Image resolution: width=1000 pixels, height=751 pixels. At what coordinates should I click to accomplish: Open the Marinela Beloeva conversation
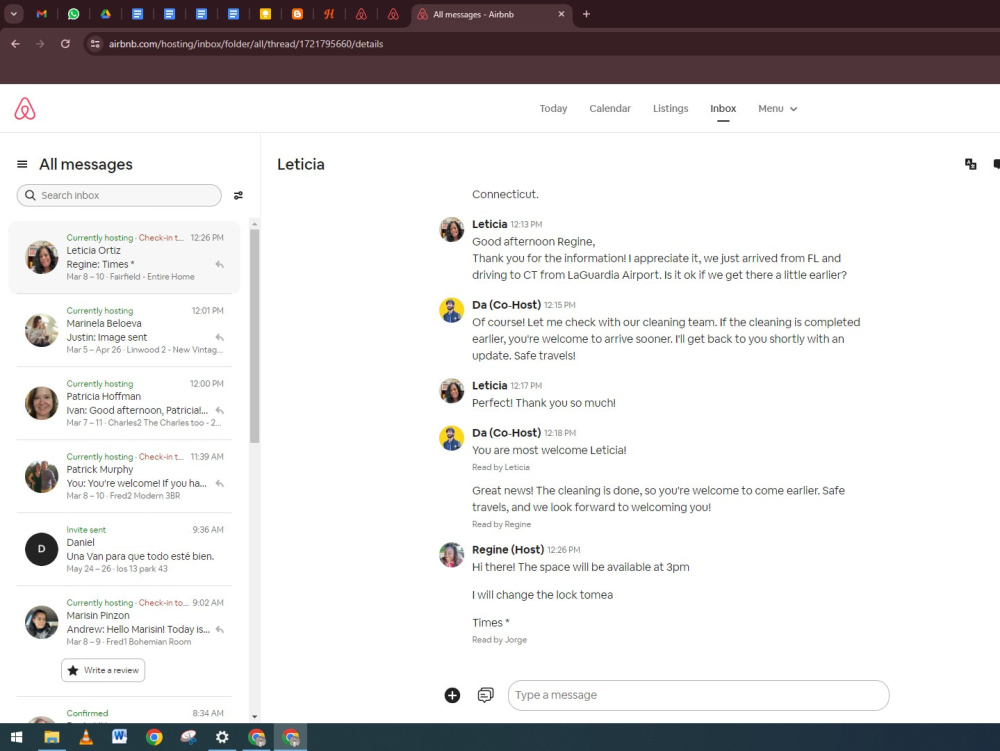coord(124,330)
